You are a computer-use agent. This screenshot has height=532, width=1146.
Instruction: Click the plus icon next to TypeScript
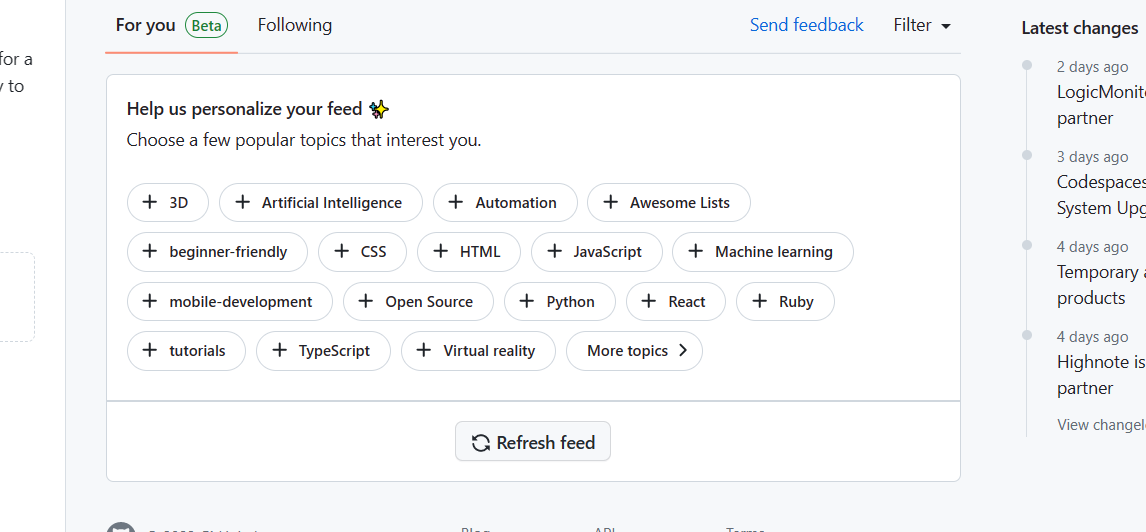tap(279, 350)
